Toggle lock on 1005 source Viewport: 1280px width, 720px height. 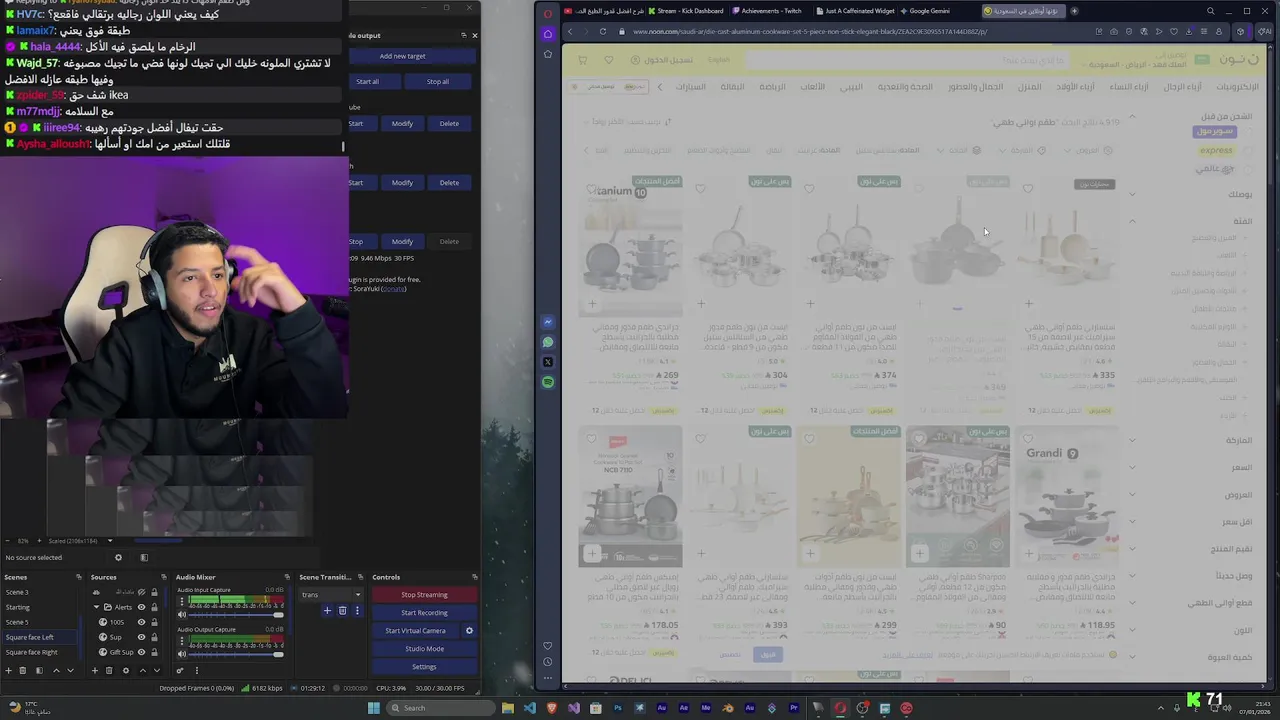click(154, 622)
